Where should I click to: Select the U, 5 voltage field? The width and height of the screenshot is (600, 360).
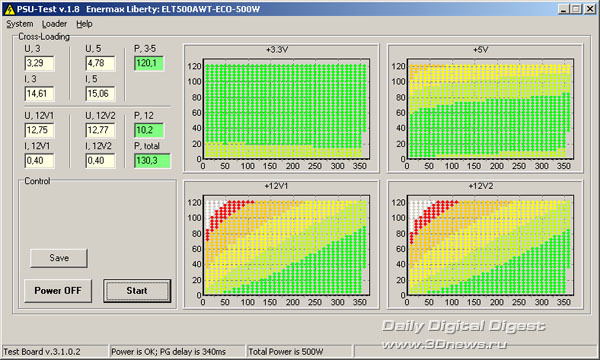pos(100,63)
